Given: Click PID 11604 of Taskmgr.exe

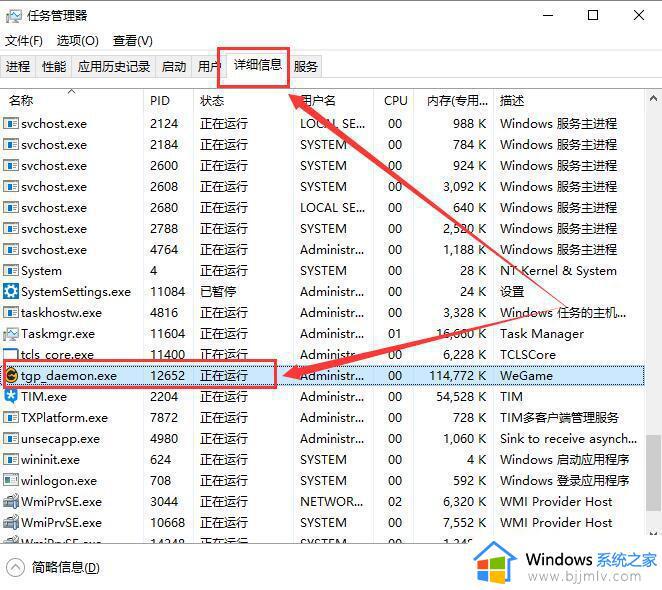Looking at the screenshot, I should [168, 334].
